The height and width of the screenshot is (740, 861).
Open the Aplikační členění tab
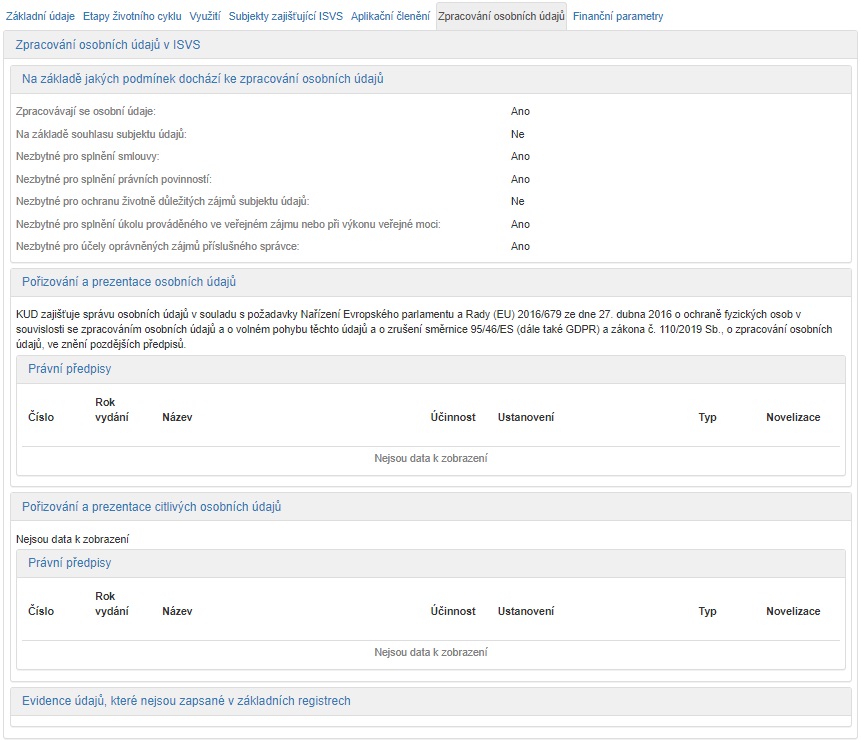(x=390, y=16)
